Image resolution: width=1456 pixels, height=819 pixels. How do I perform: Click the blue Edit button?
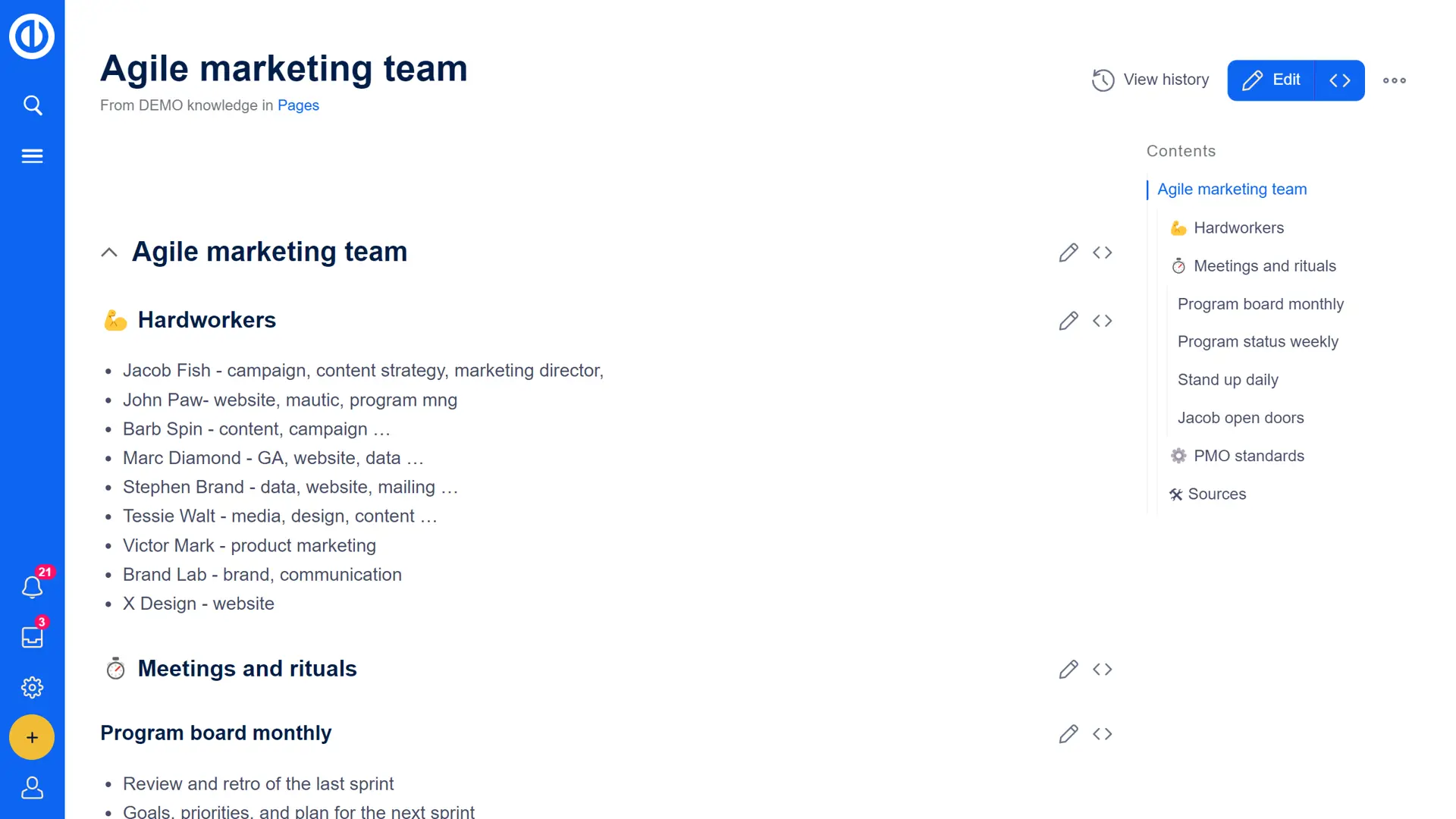(x=1272, y=80)
